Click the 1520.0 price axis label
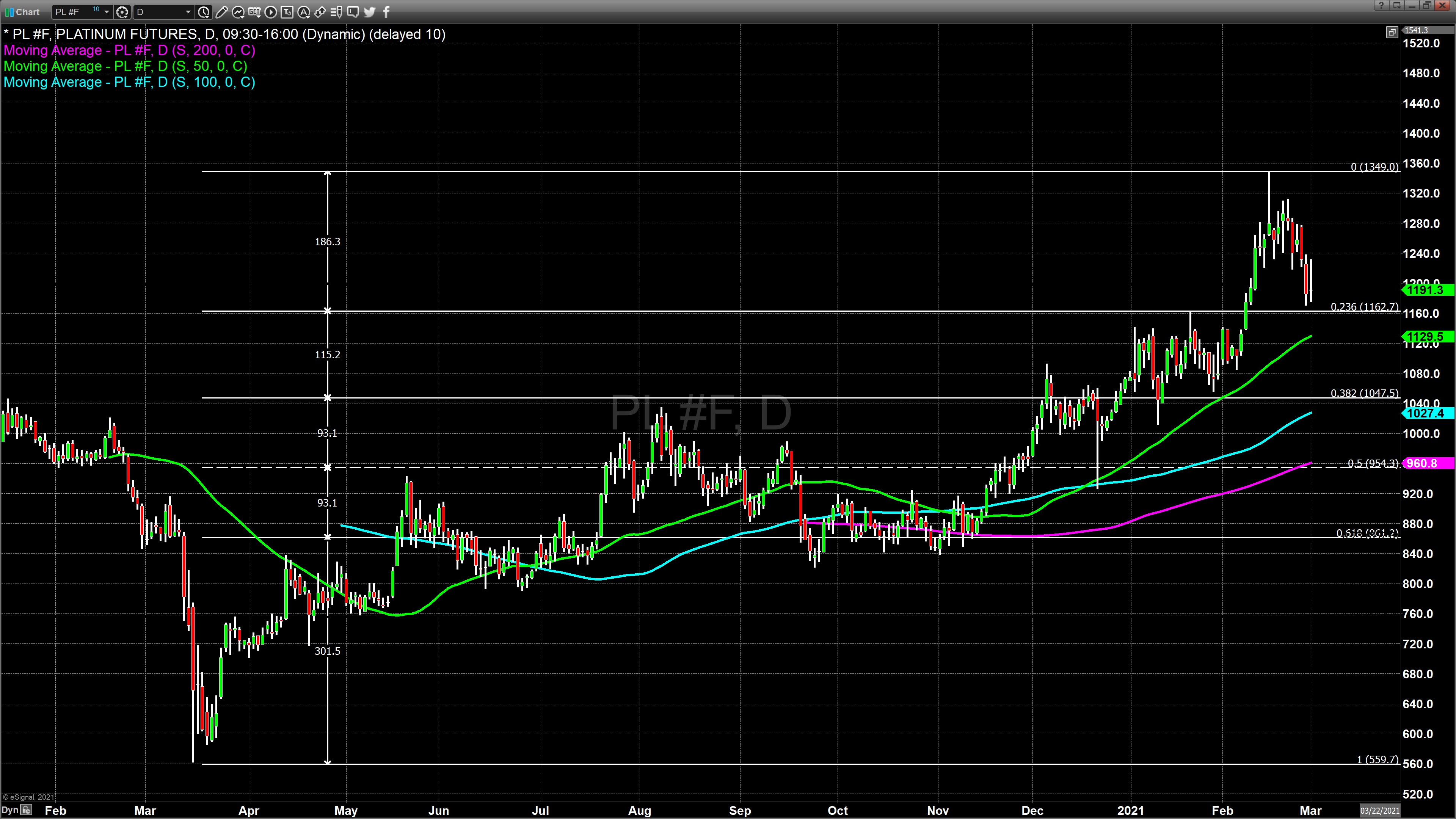 (x=1421, y=44)
